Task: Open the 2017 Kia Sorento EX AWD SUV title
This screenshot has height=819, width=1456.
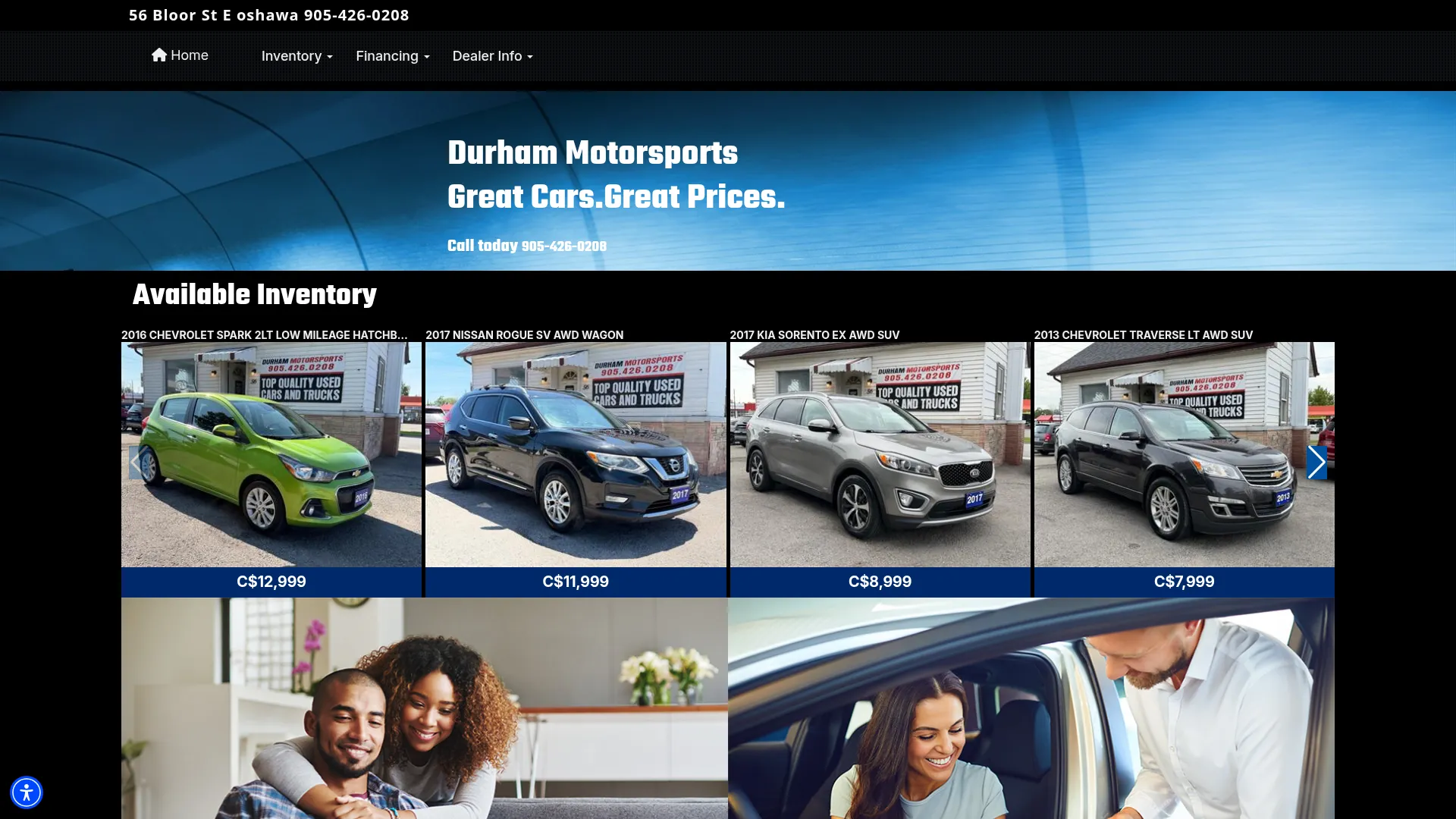Action: pyautogui.click(x=814, y=334)
